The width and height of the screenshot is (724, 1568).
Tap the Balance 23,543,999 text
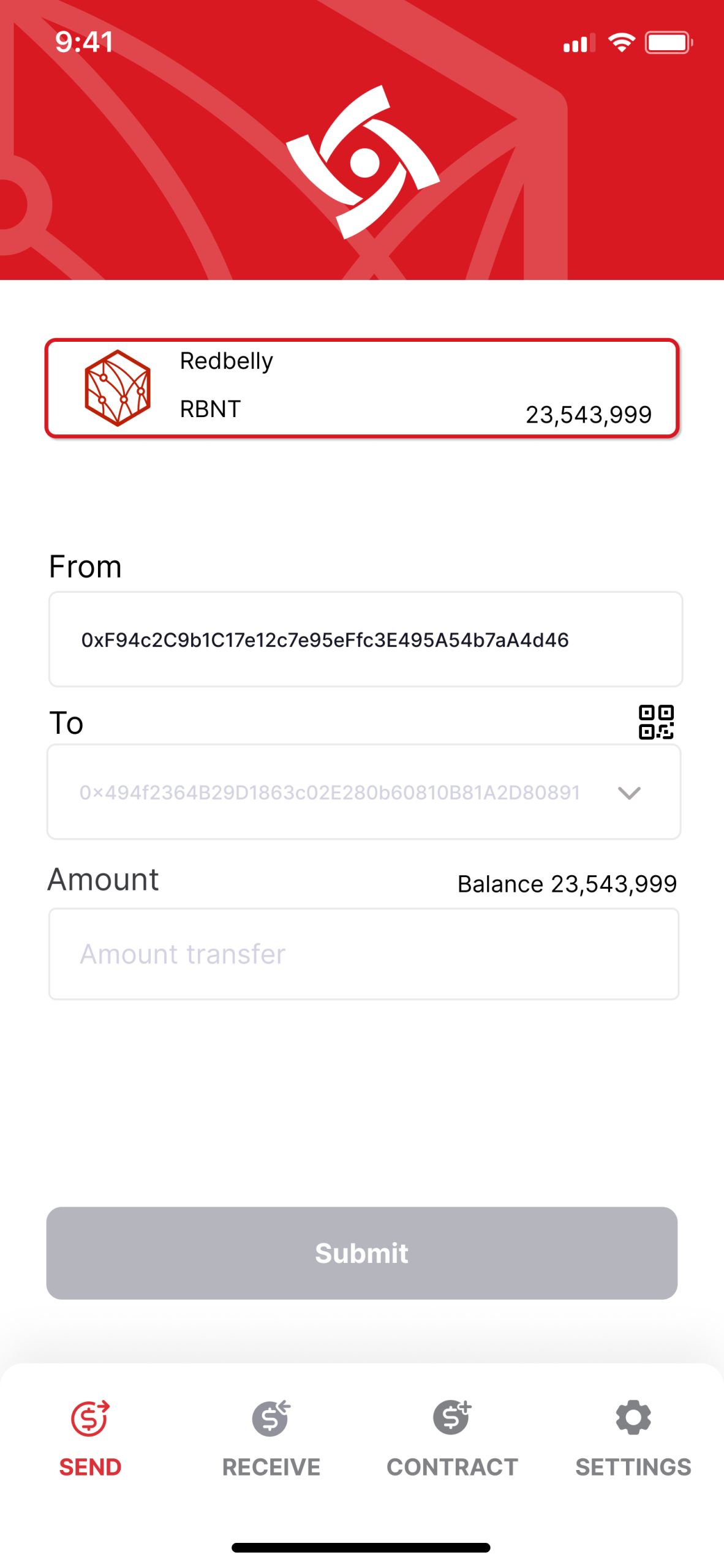567,884
